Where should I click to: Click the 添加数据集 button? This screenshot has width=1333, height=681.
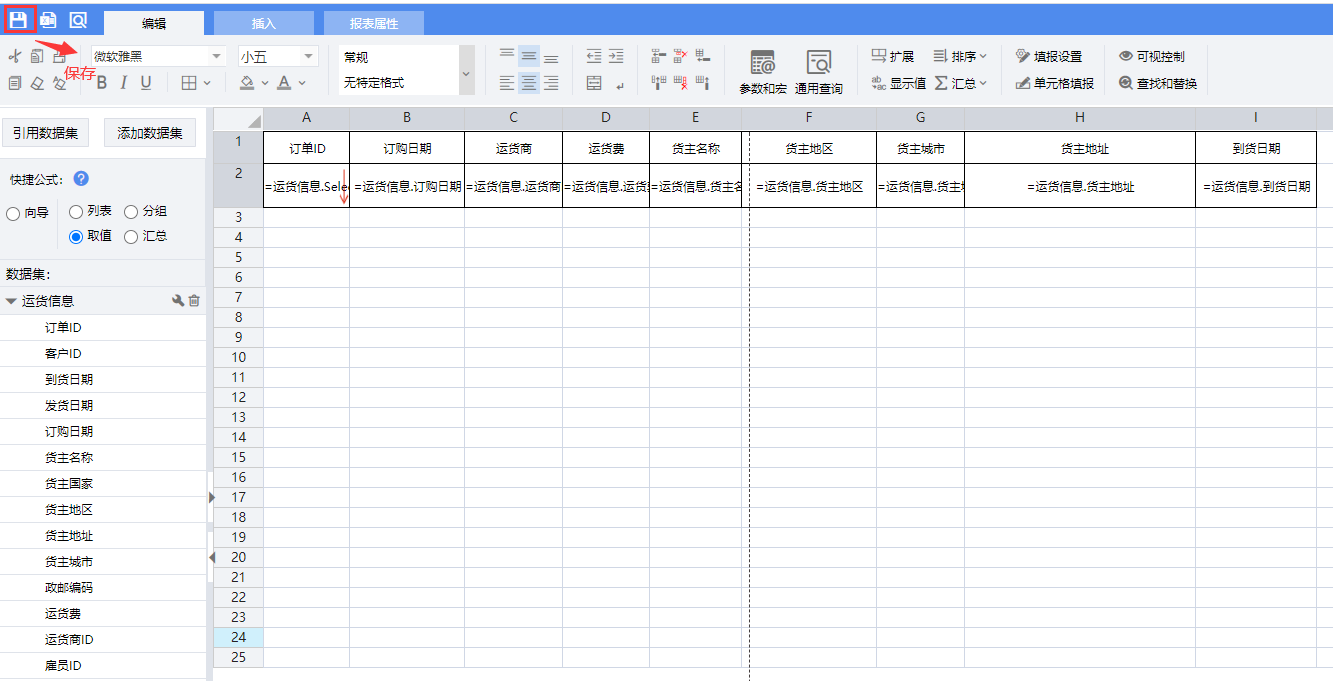coord(150,132)
